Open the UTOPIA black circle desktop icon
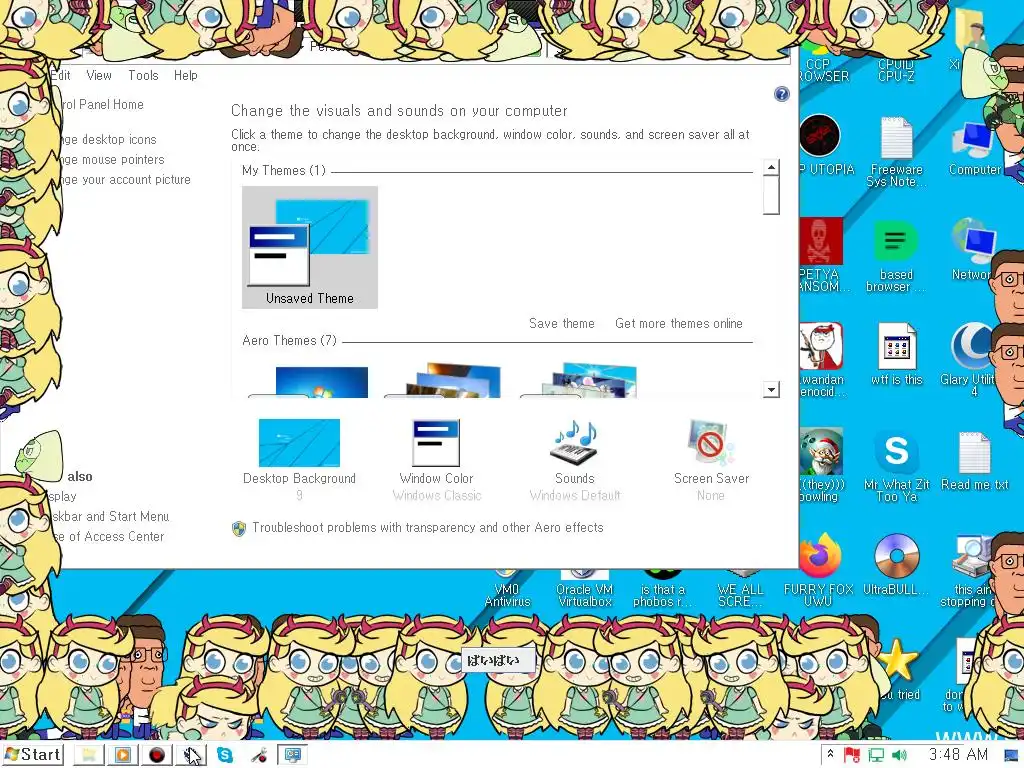 820,135
